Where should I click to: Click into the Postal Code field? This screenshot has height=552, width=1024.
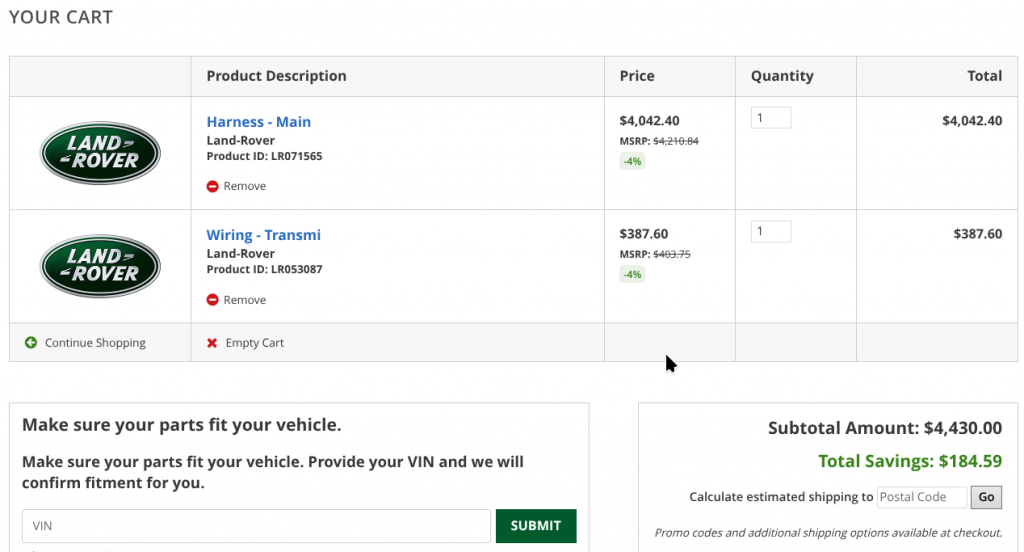921,497
